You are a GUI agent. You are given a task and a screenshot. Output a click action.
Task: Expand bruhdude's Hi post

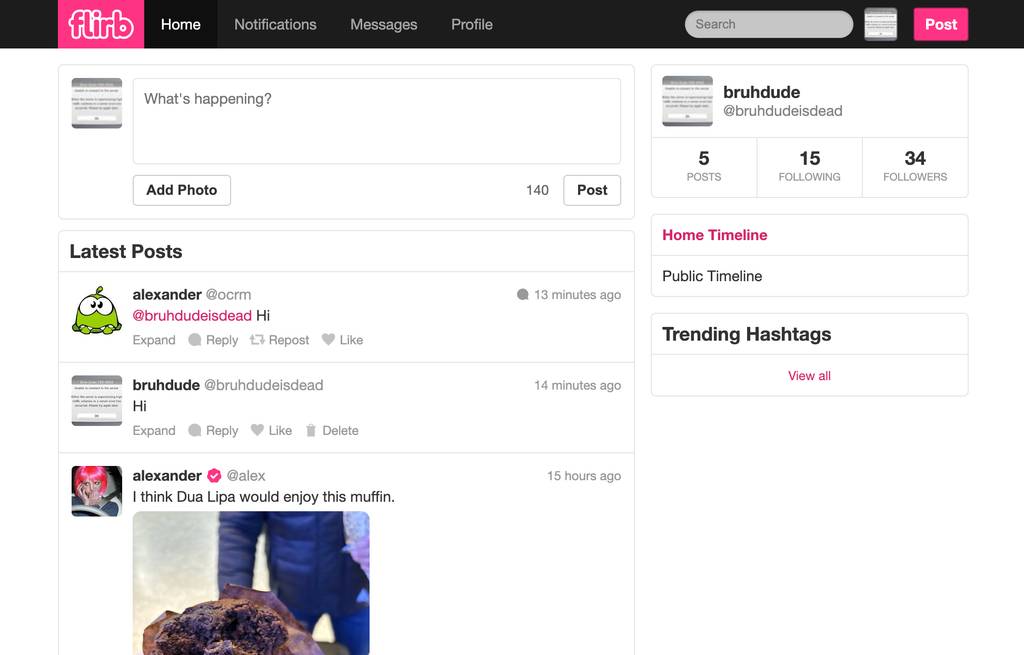point(154,430)
